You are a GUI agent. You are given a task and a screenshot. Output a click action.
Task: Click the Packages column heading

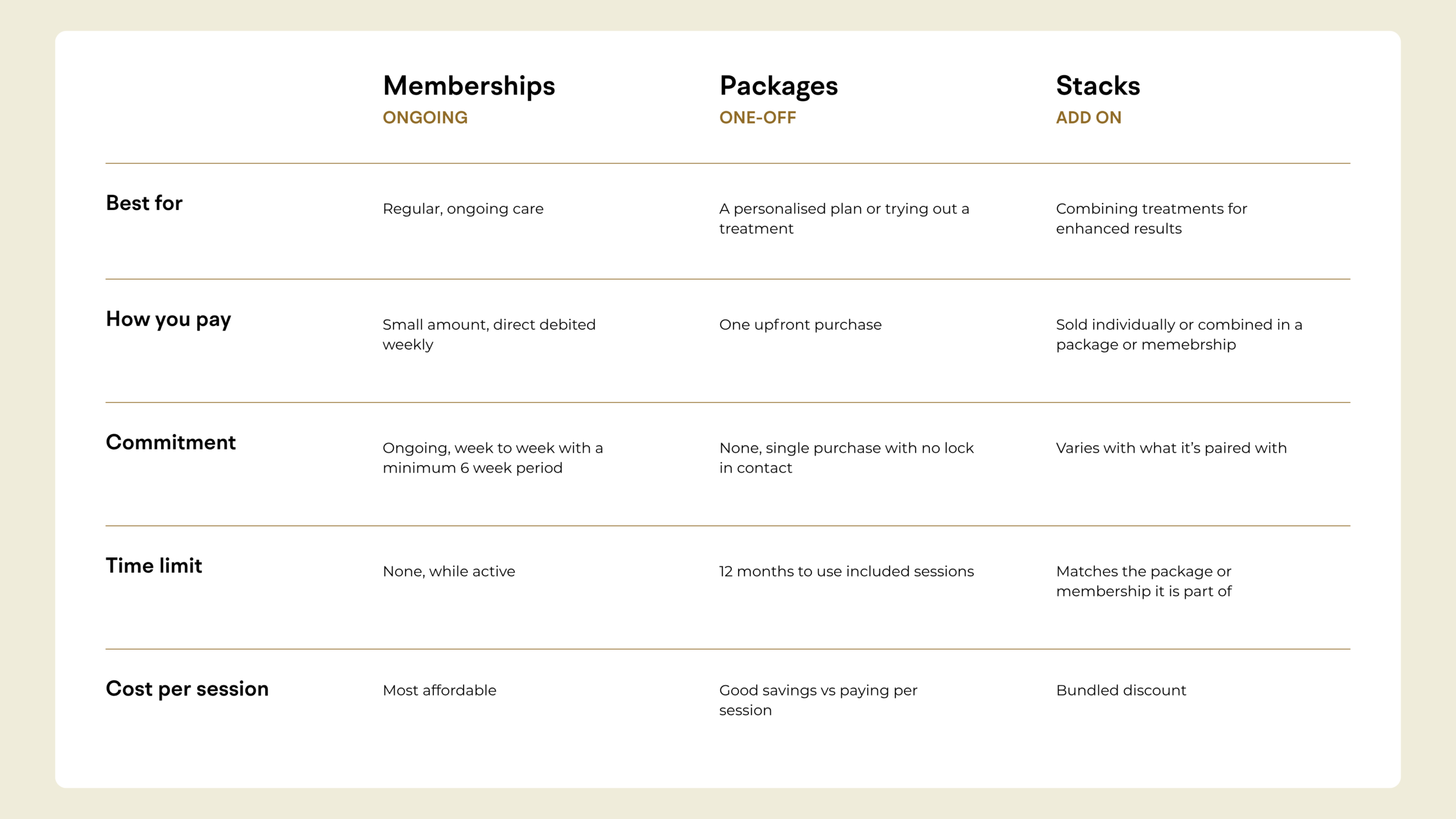[778, 86]
